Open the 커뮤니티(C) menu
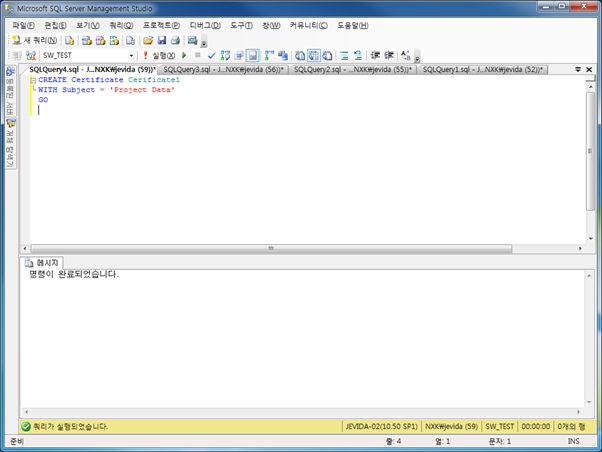Viewport: 602px width, 452px height. pos(309,25)
